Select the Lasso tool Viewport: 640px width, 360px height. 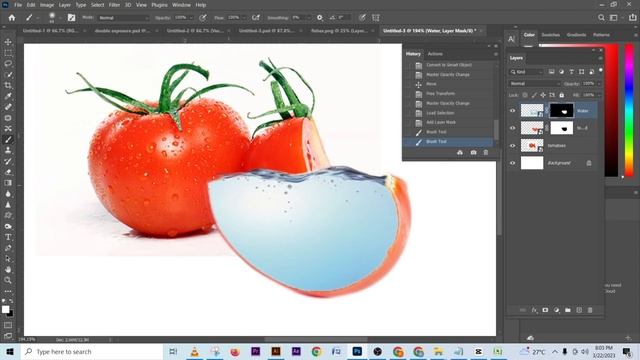tap(8, 64)
